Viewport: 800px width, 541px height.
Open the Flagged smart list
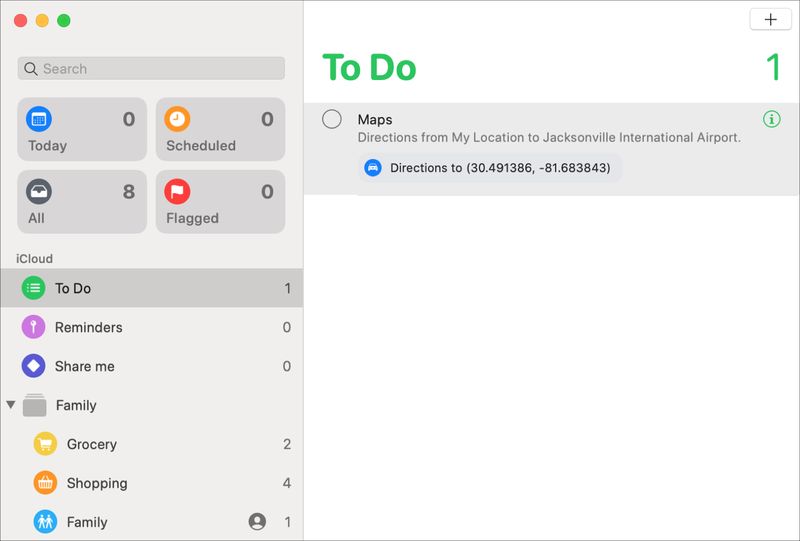(220, 202)
